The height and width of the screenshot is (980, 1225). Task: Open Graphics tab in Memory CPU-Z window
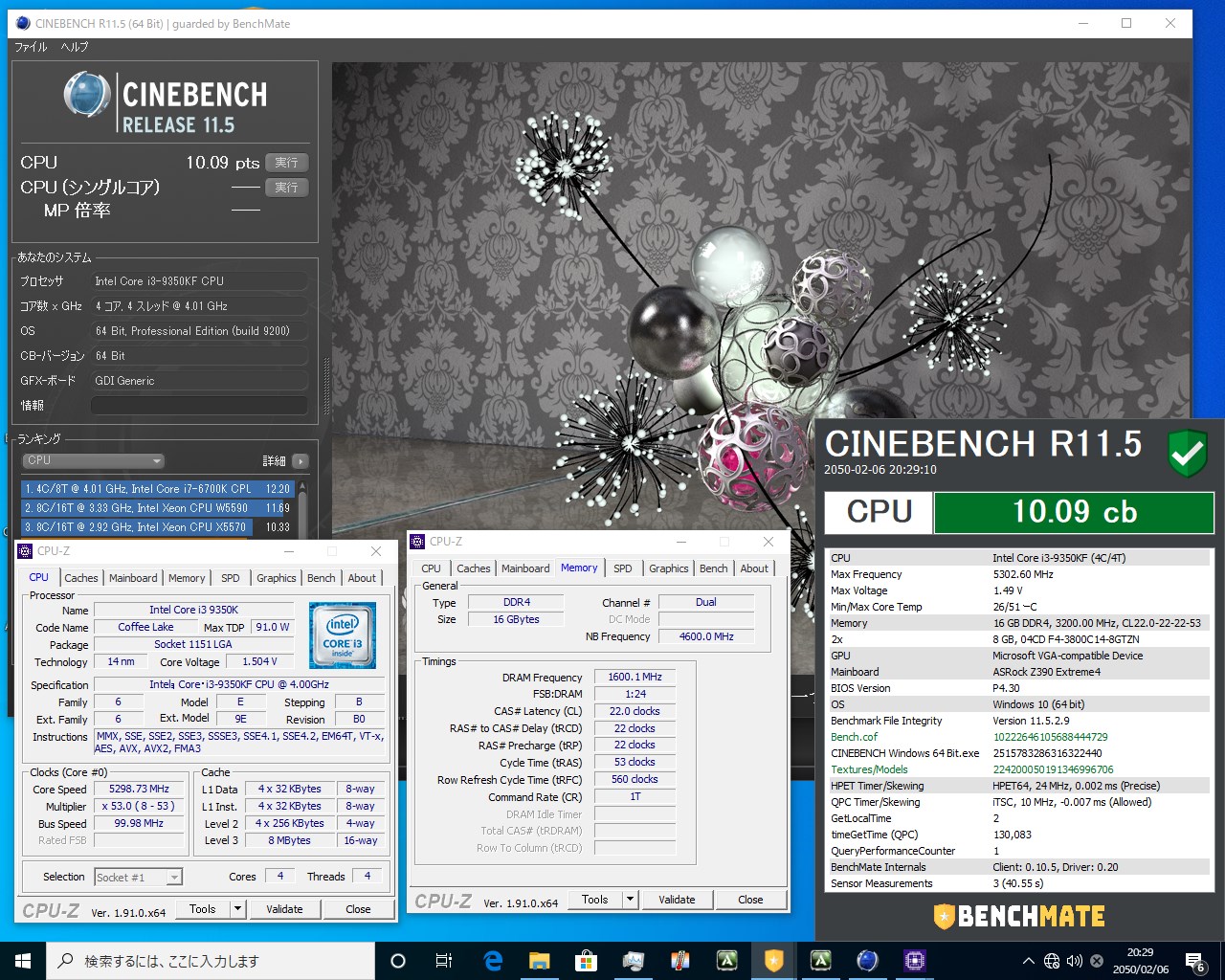(x=668, y=568)
